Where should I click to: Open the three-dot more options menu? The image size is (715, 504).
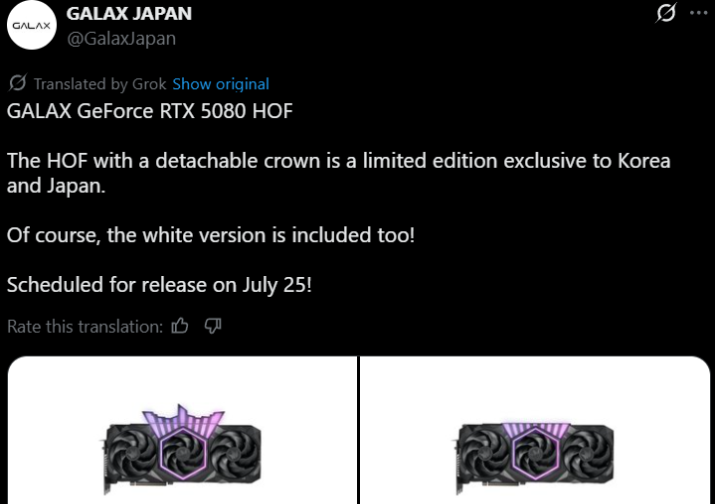coord(699,13)
